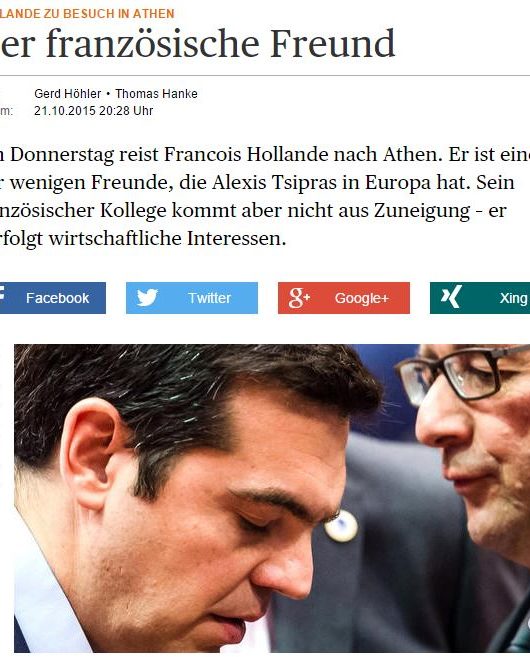Share the article via the Facebook label
This screenshot has height=657, width=530.
pos(57,298)
